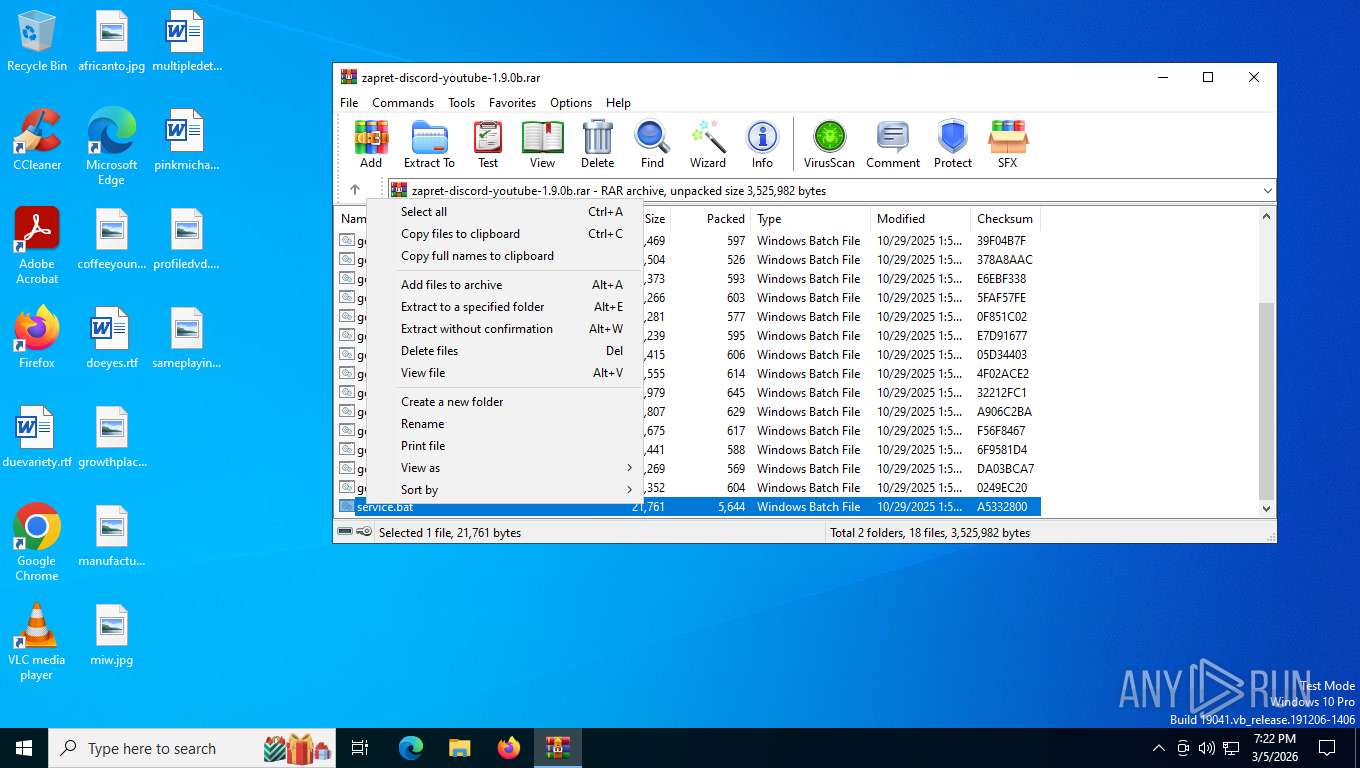Sort by Modified column header
The width and height of the screenshot is (1360, 768).
tap(920, 219)
